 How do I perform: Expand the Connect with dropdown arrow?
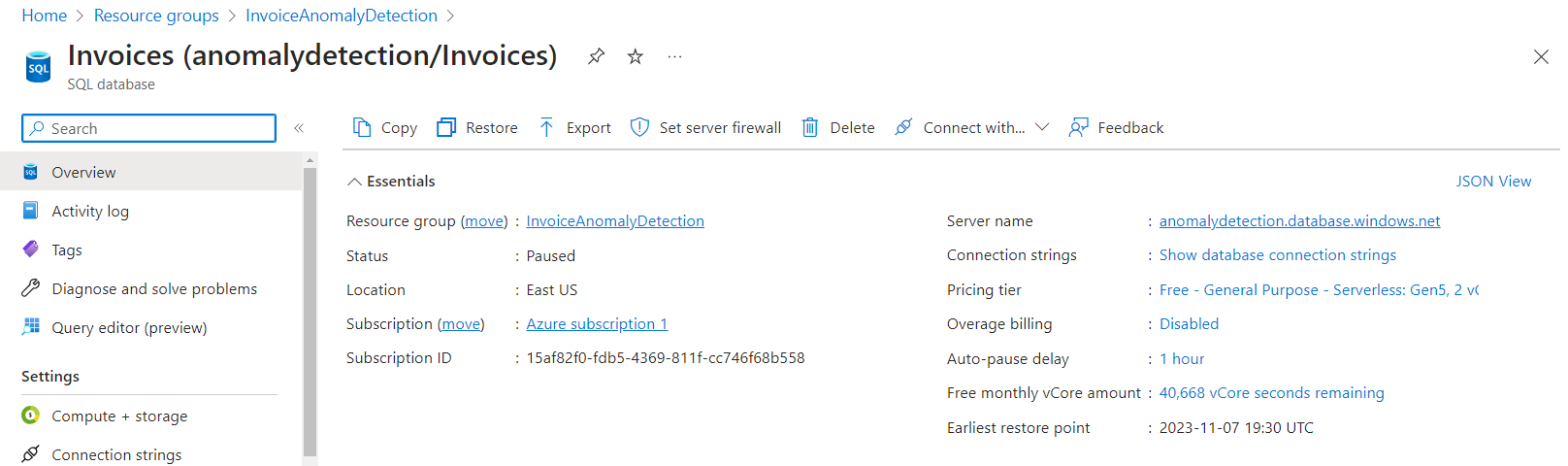(1042, 127)
